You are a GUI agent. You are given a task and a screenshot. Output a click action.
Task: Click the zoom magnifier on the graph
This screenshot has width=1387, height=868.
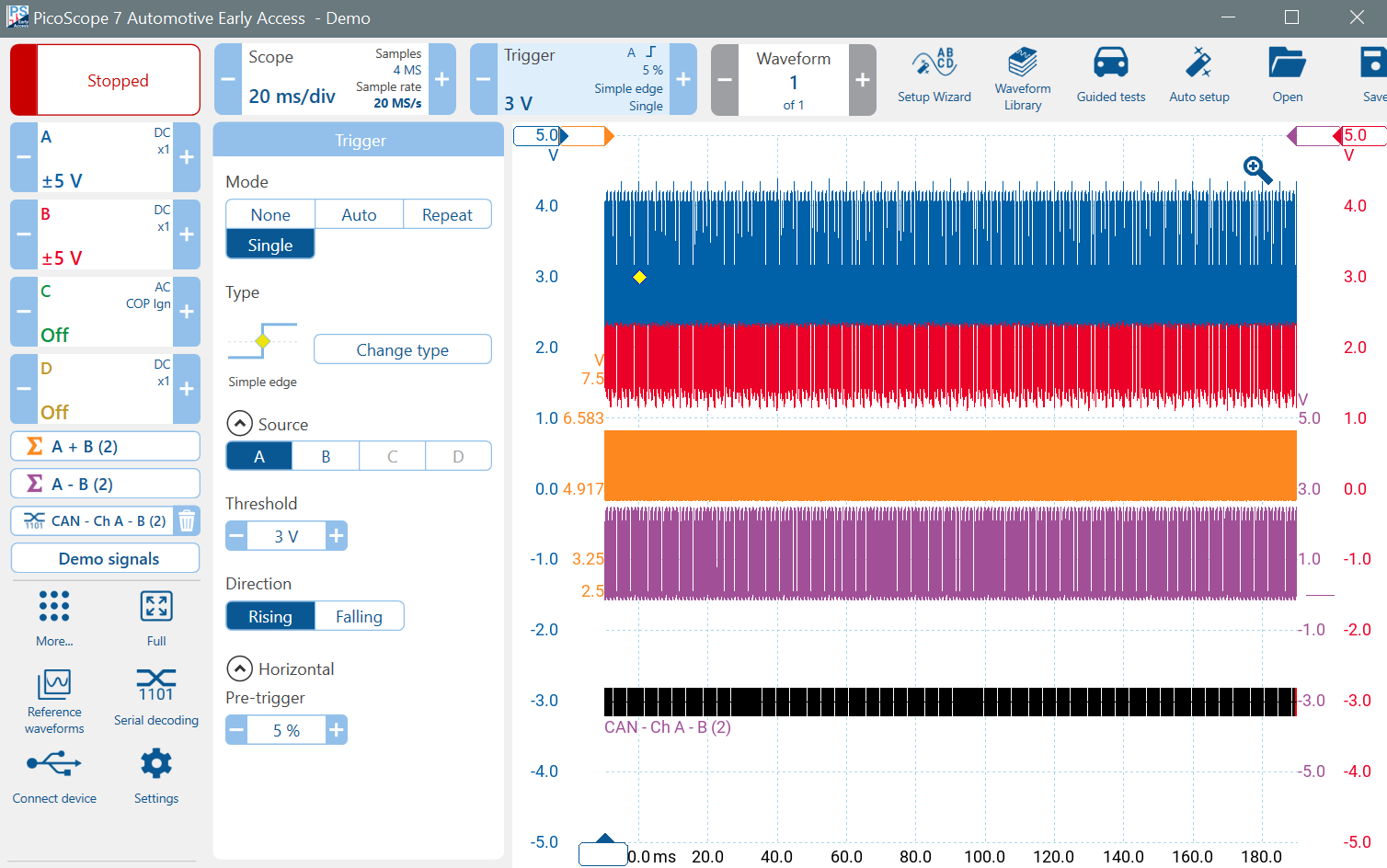pos(1257,170)
